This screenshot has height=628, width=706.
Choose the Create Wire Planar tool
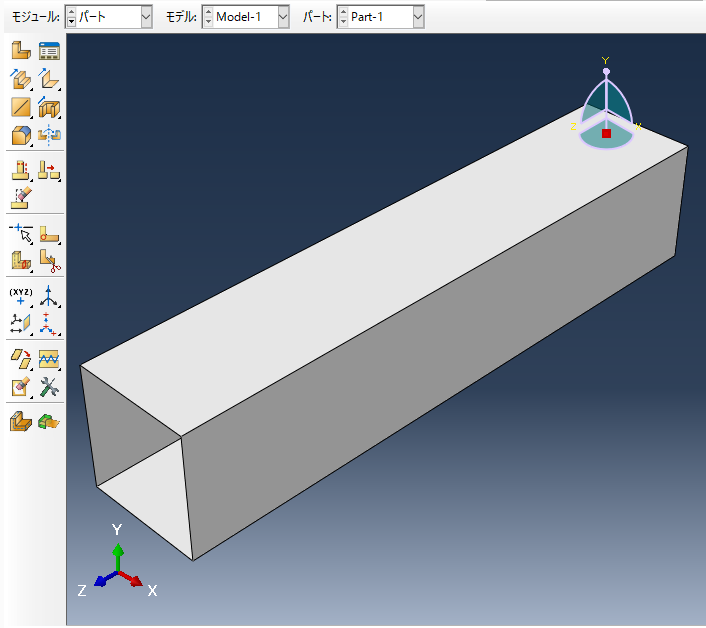(x=20, y=107)
